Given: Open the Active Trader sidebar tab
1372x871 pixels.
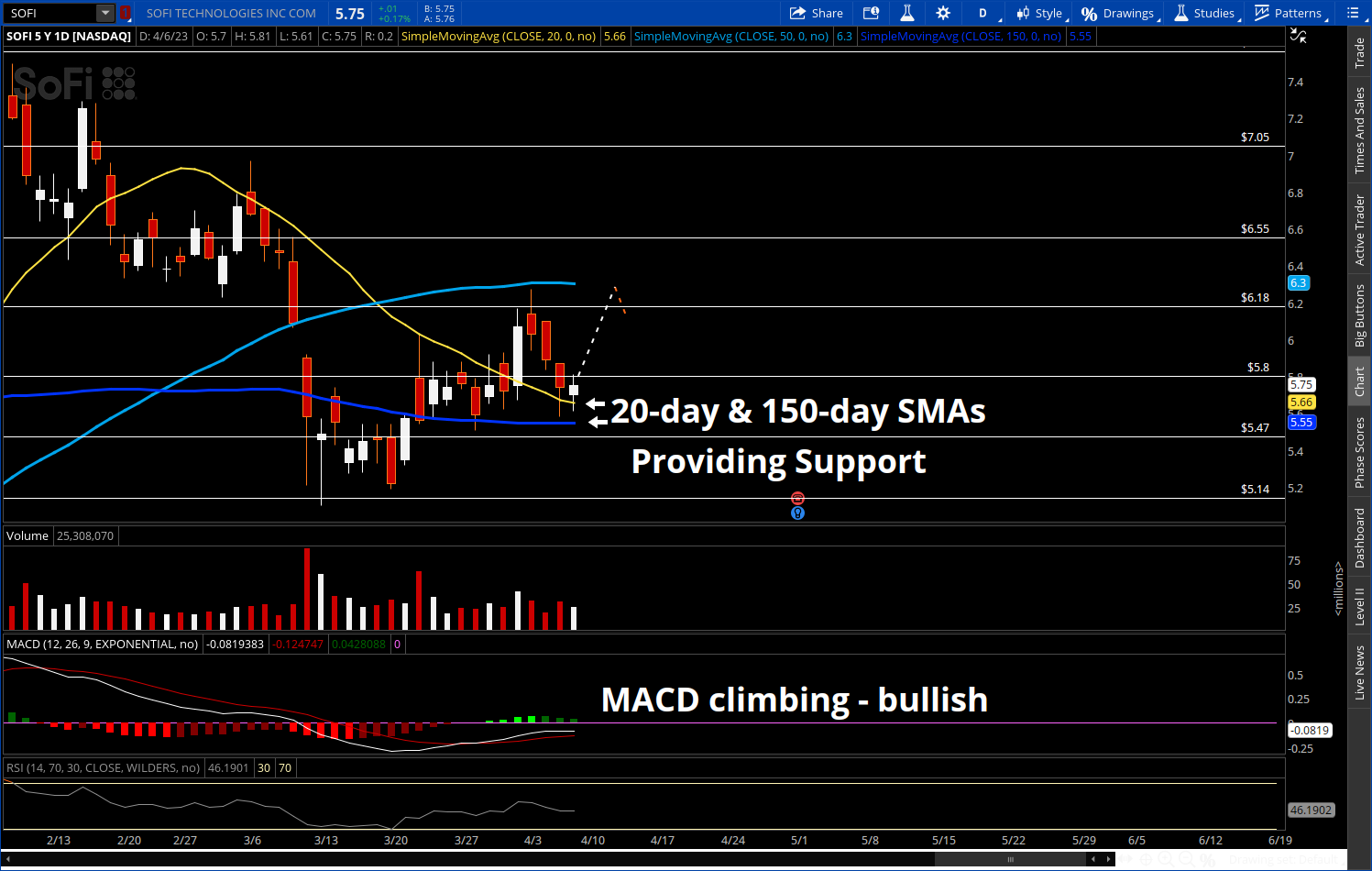Looking at the screenshot, I should [1360, 230].
